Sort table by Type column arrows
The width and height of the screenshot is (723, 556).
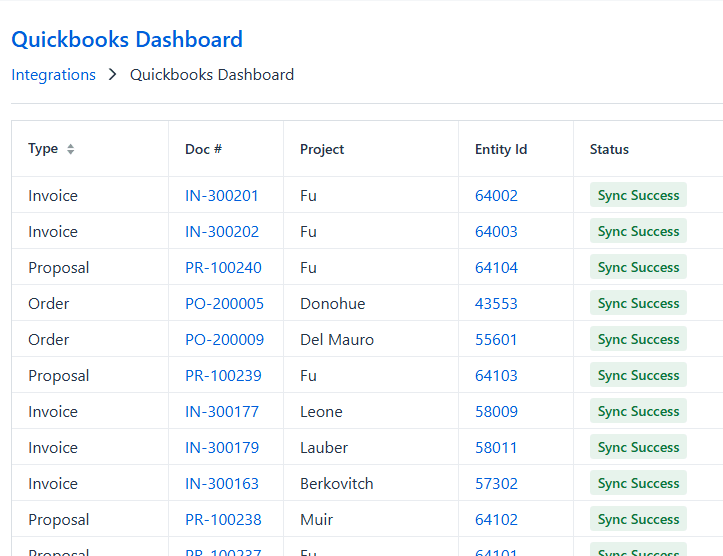[x=70, y=149]
